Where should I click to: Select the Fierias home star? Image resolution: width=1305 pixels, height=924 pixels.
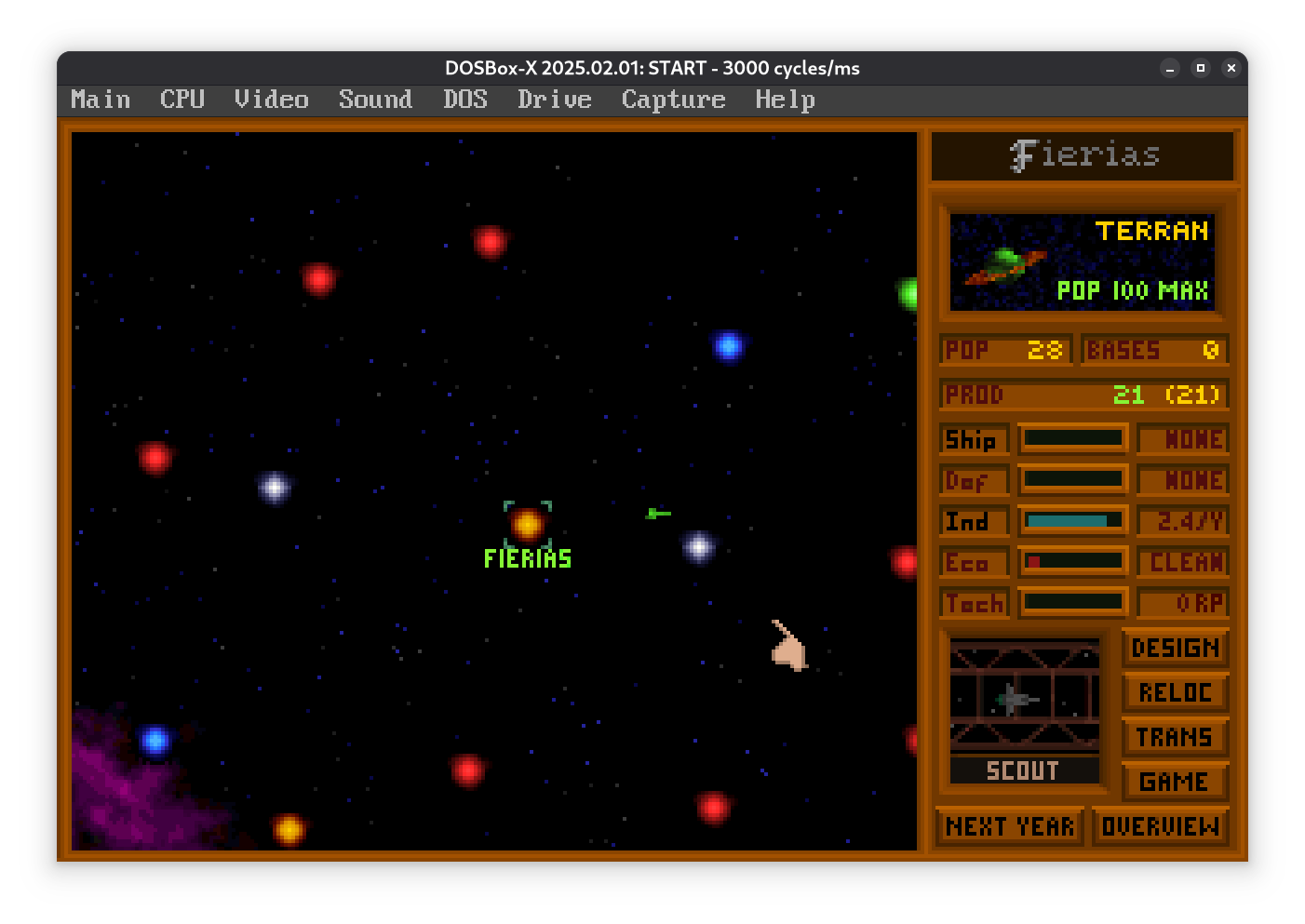point(527,525)
